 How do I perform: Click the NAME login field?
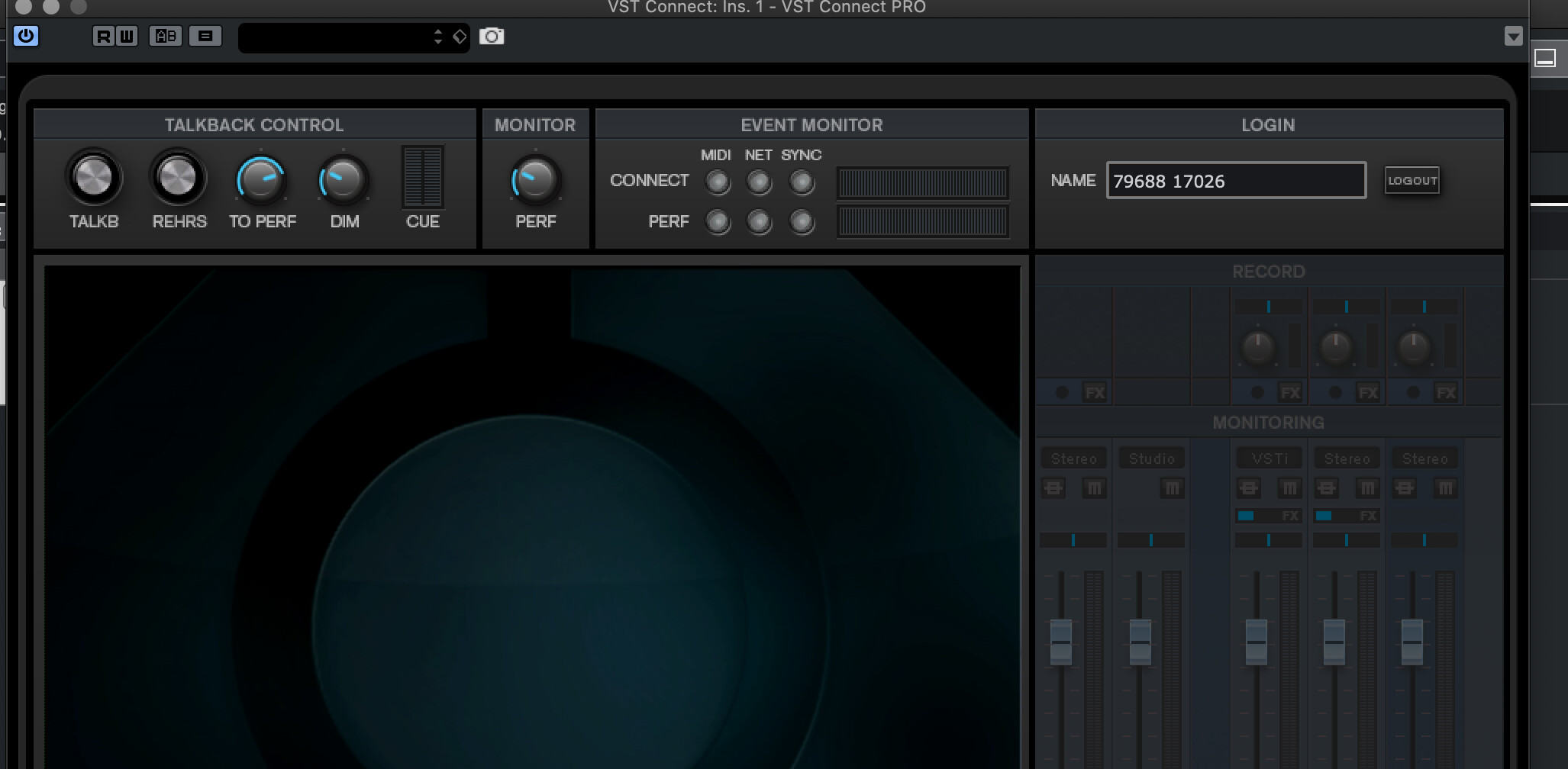tap(1236, 180)
